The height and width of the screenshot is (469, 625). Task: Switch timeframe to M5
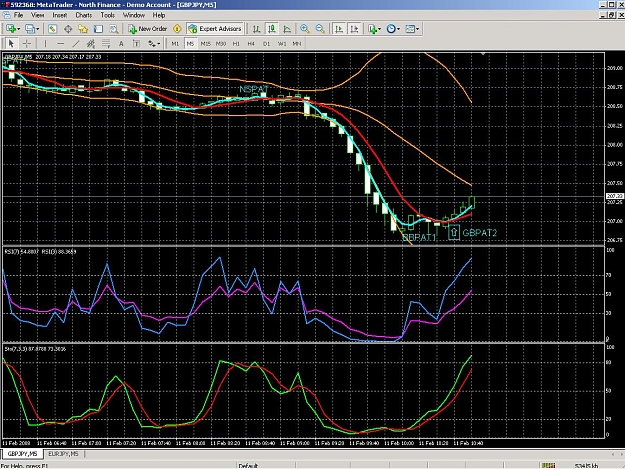coord(190,43)
